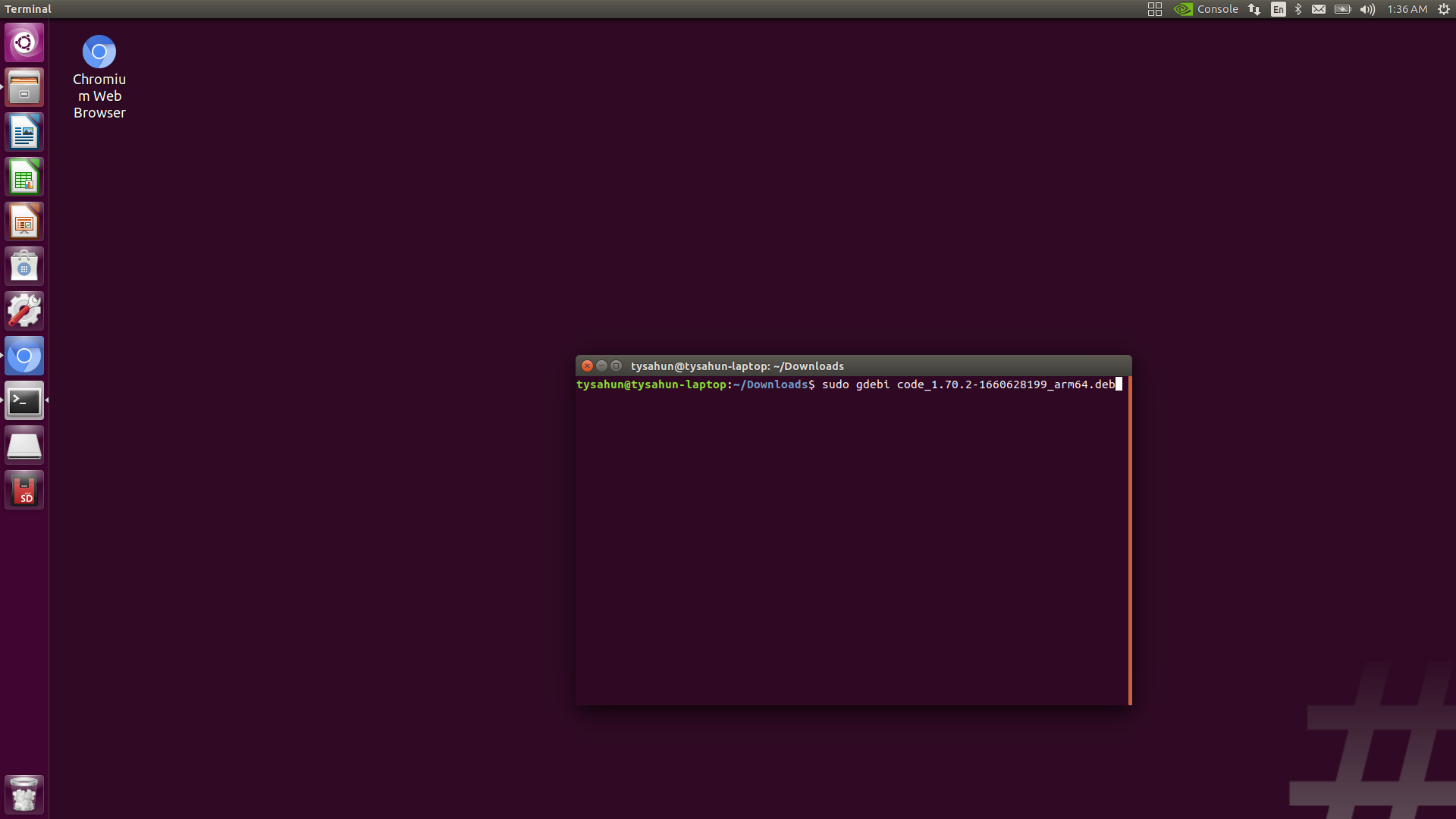Open the workspace switcher grid
Screen dimensions: 1456x819
1154,9
